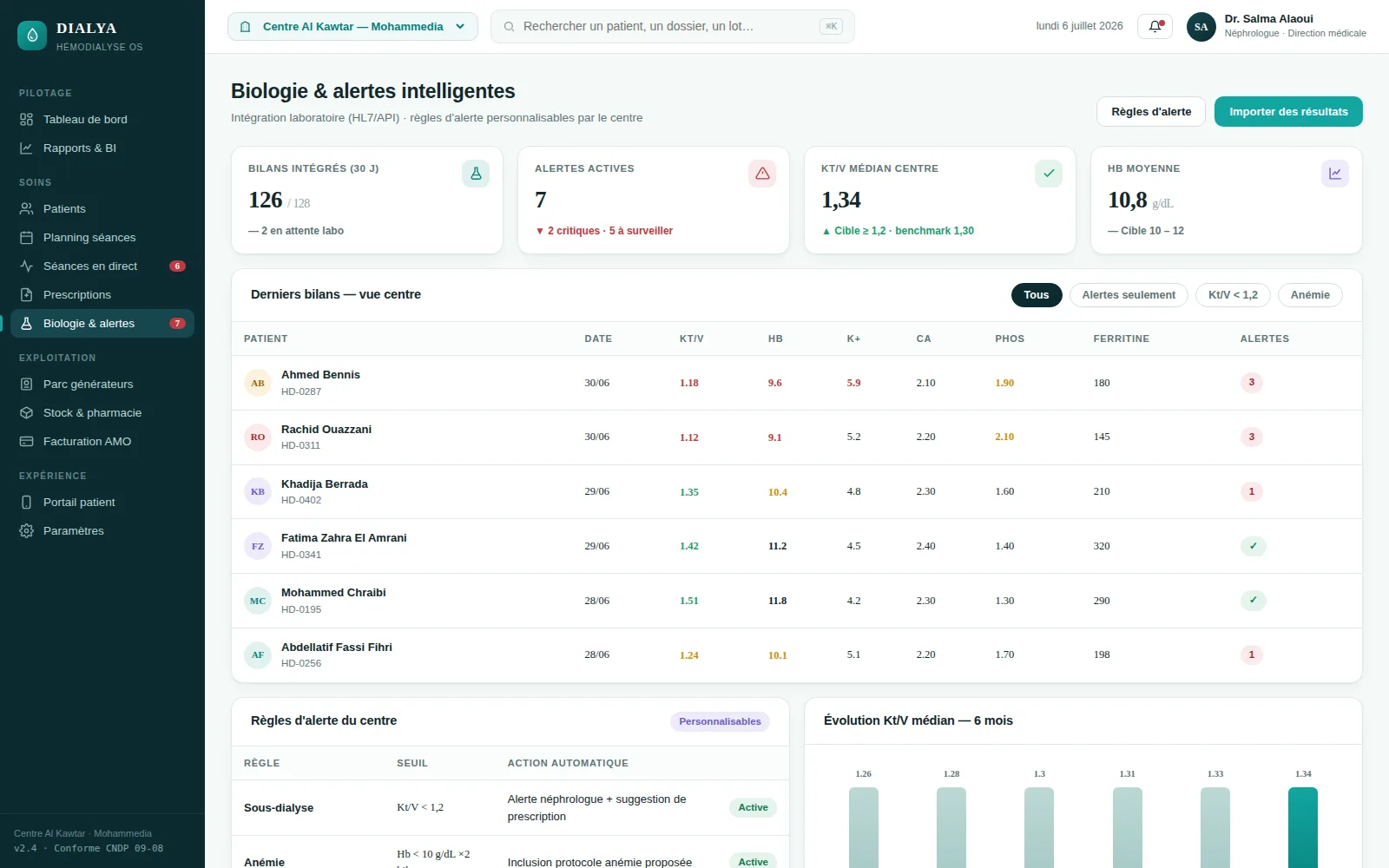Click the flask icon on Bilans intégrés card

pyautogui.click(x=476, y=174)
